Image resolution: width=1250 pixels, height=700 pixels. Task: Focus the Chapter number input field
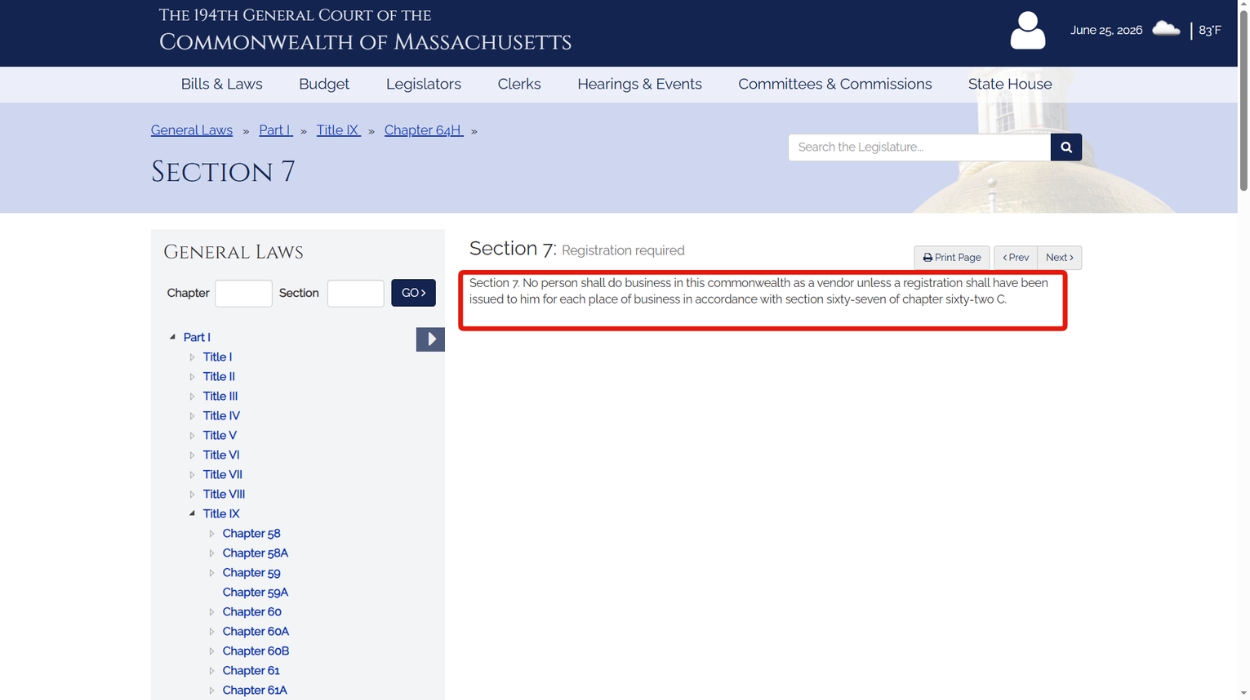(x=243, y=293)
